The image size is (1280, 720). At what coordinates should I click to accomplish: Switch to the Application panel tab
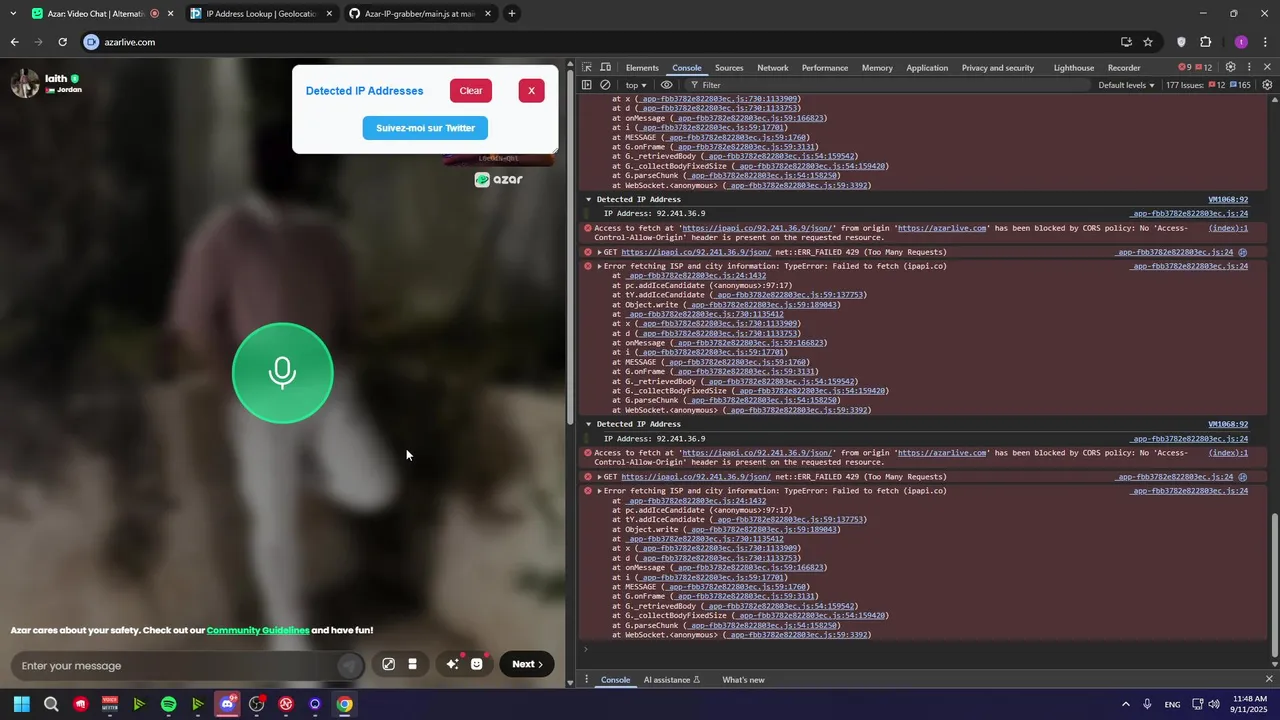927,68
